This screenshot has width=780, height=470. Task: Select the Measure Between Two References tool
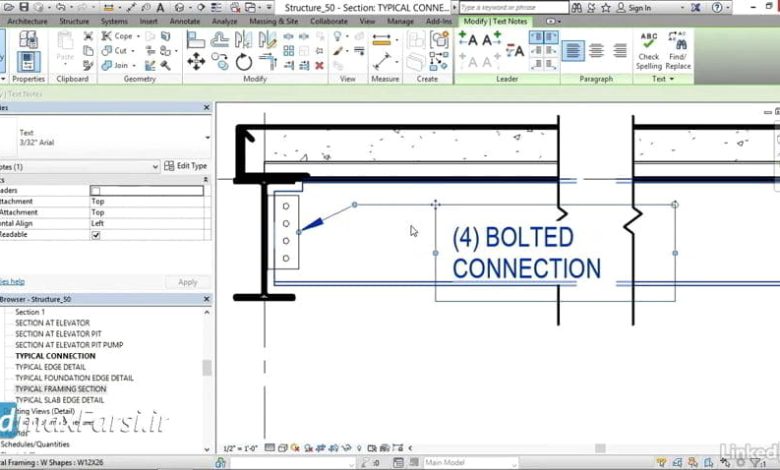[x=382, y=62]
